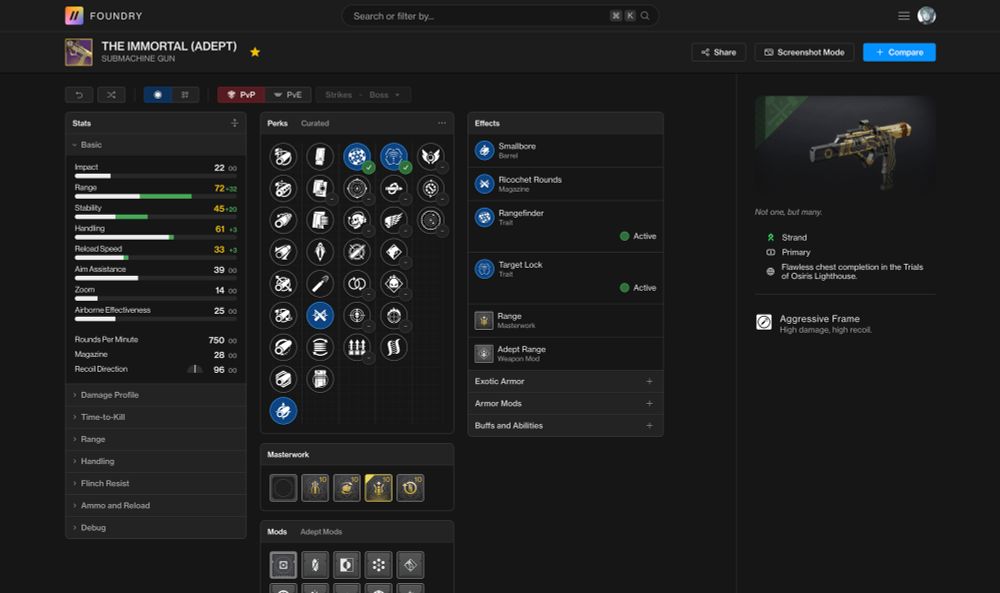
Task: Expand the Damage Profile section
Action: click(156, 395)
